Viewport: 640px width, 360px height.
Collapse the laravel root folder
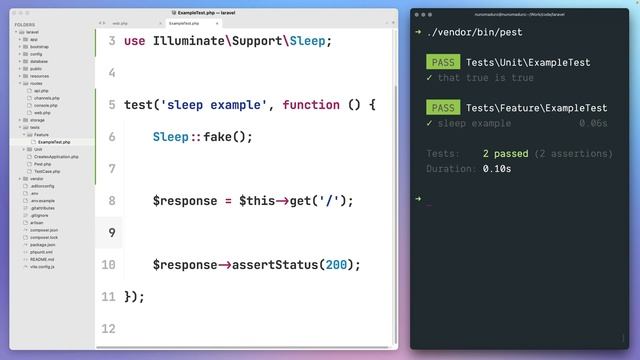pyautogui.click(x=16, y=32)
